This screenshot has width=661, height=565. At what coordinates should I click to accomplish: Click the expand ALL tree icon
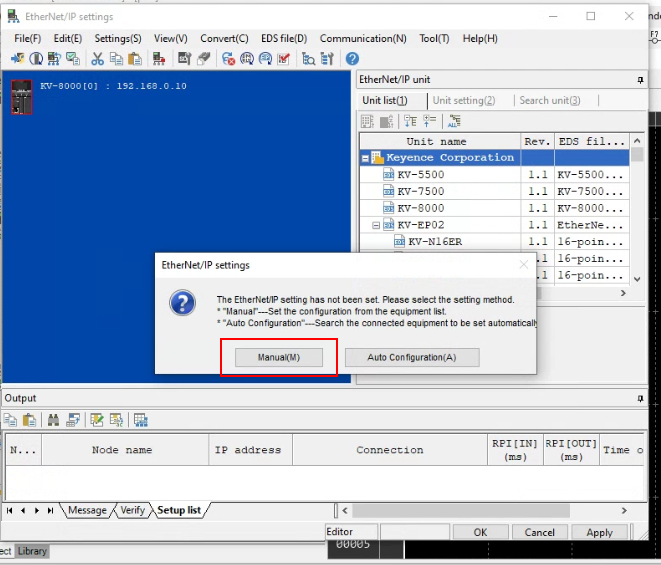click(x=454, y=121)
